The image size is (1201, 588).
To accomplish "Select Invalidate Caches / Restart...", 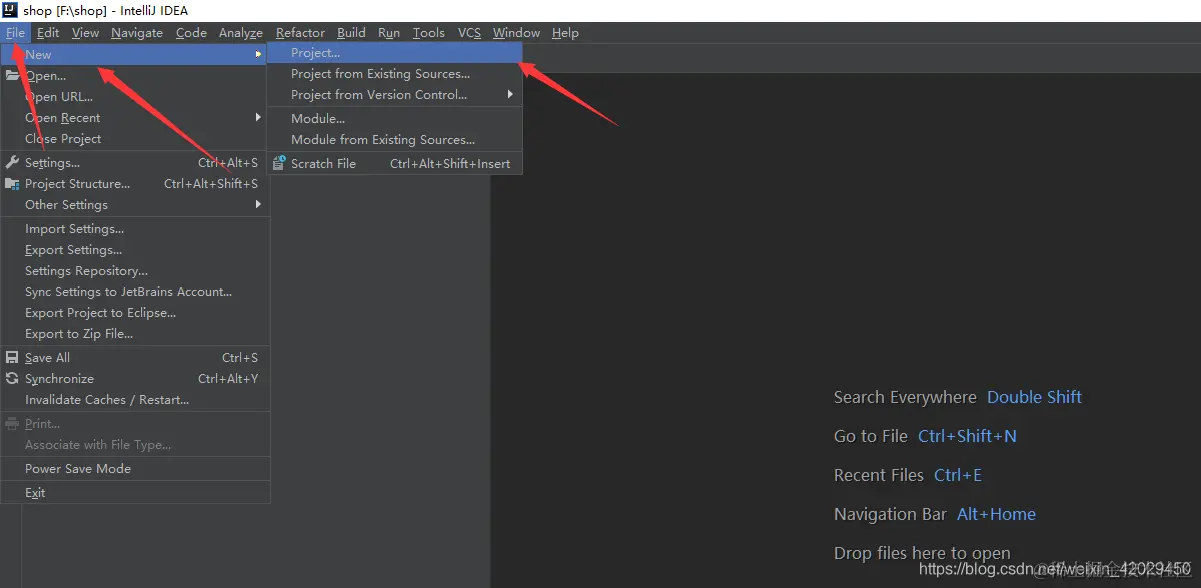I will tap(135, 400).
